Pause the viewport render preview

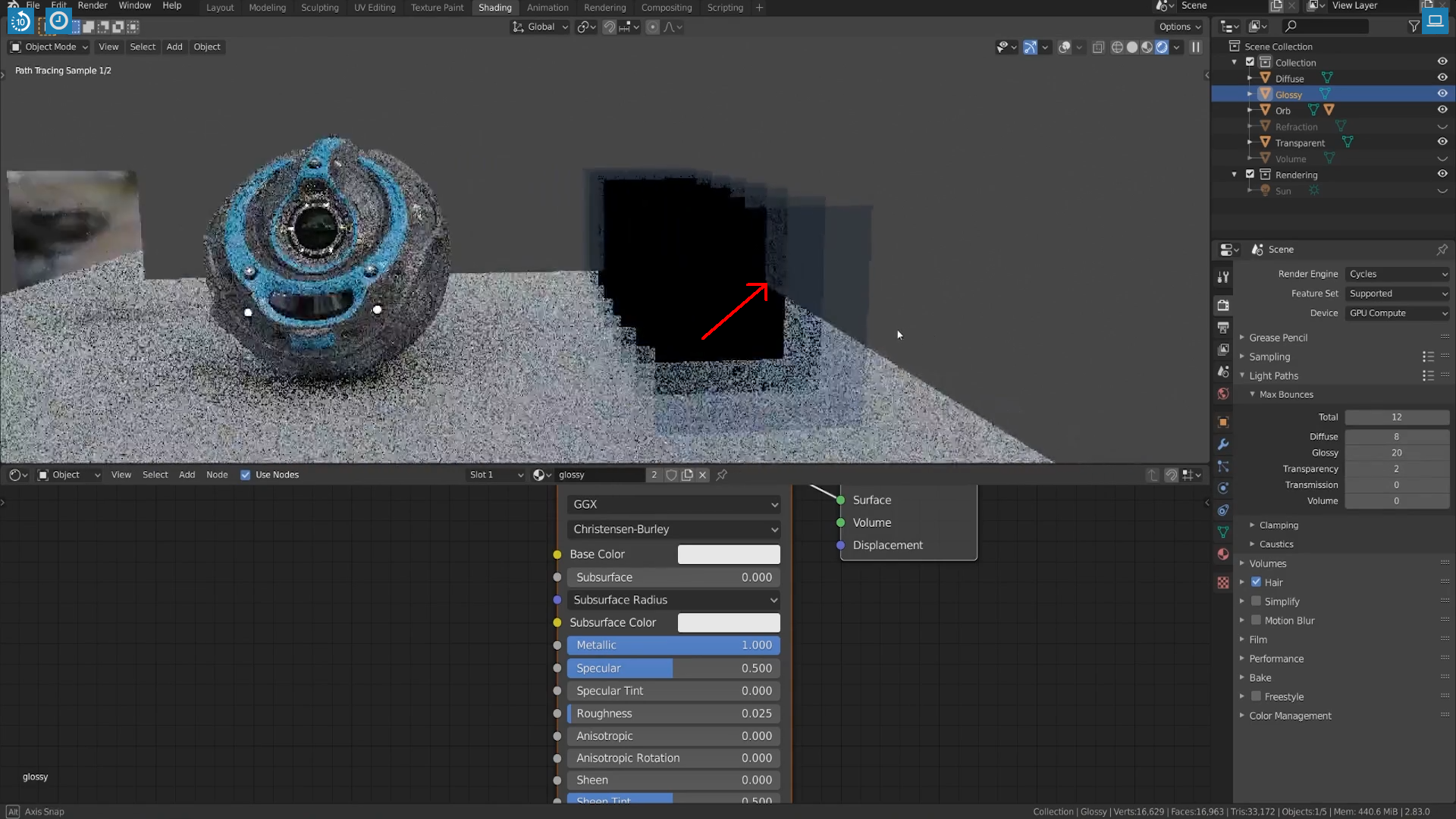coord(1196,47)
